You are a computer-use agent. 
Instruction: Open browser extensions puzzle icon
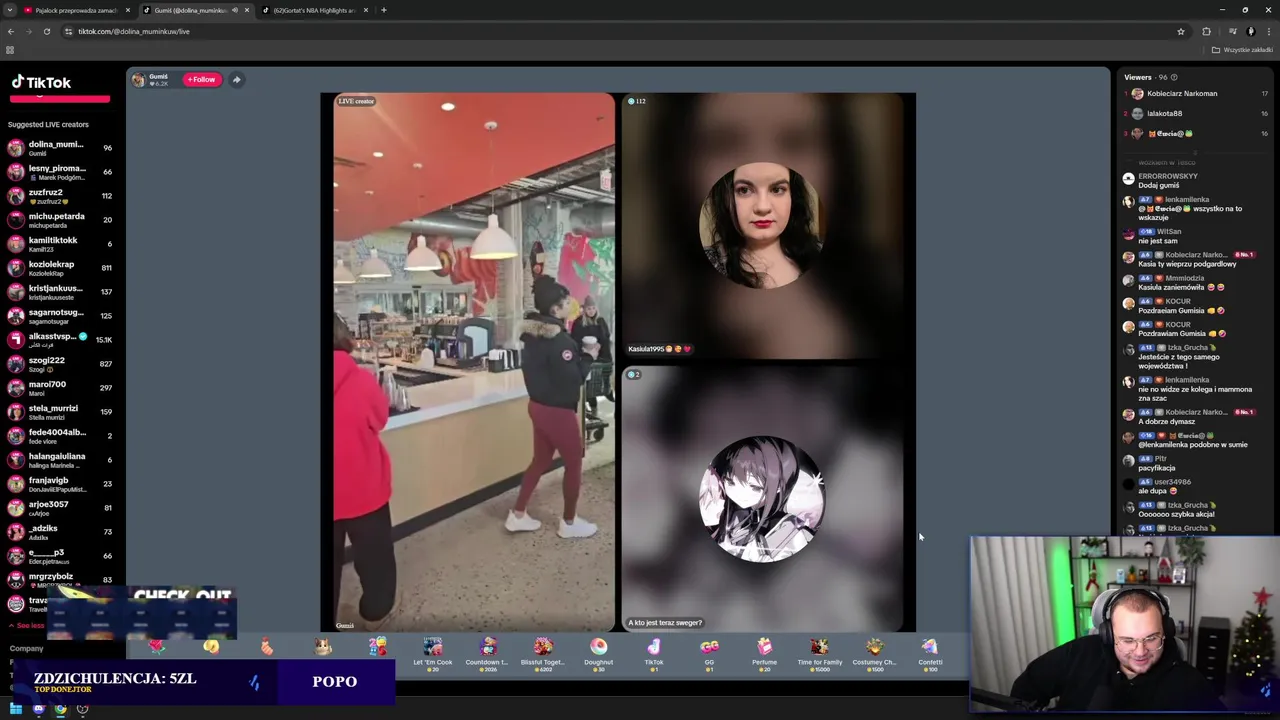tap(1206, 31)
